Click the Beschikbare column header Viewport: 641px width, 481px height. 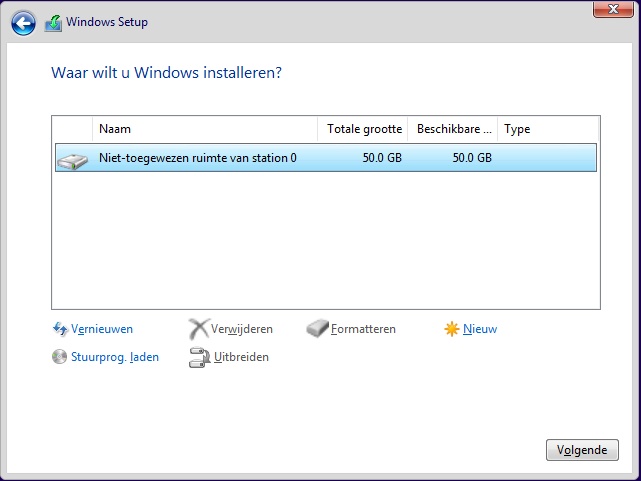coord(452,129)
